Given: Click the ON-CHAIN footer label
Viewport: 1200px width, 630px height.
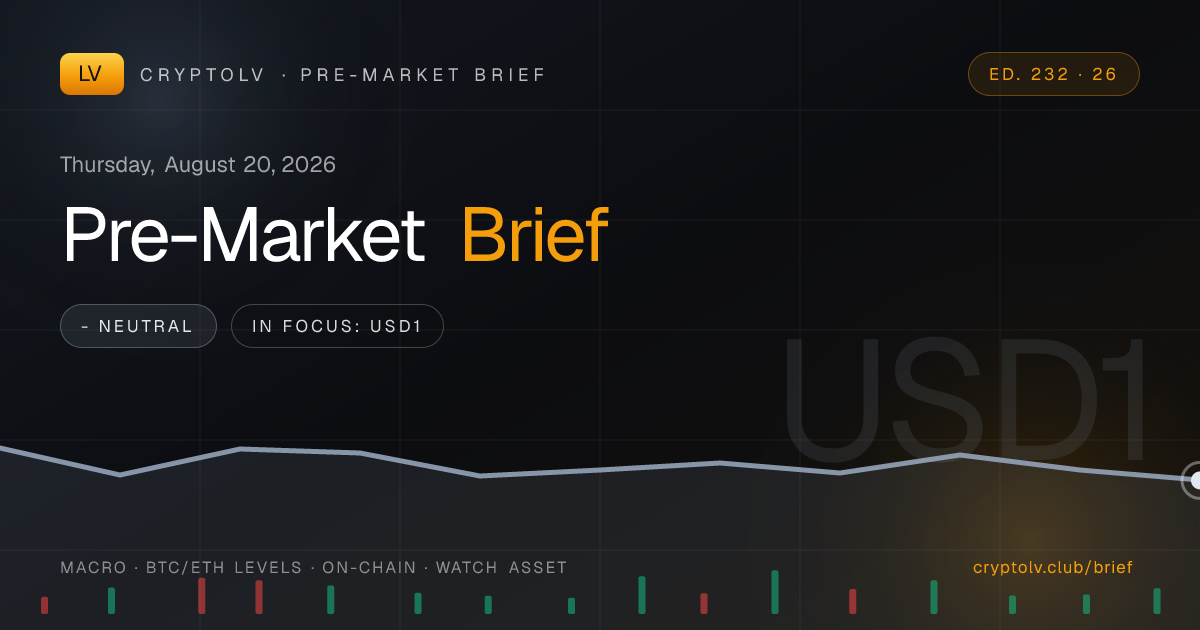Looking at the screenshot, I should click(x=369, y=568).
